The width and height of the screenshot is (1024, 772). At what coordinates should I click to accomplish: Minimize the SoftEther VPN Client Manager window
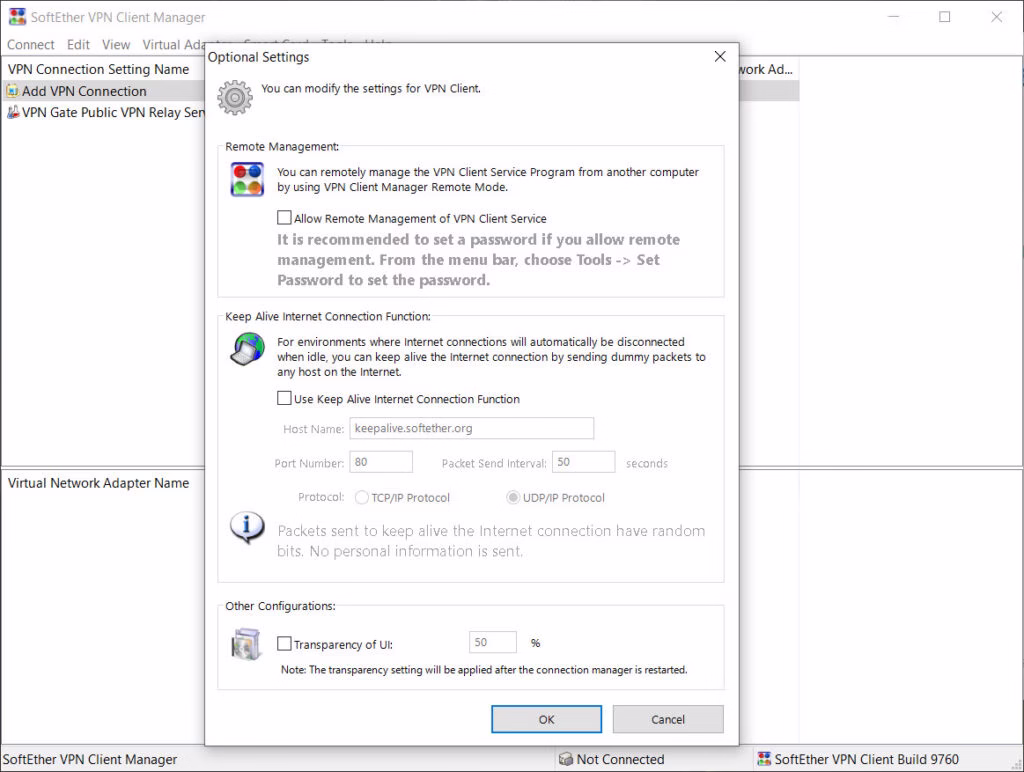[x=894, y=17]
